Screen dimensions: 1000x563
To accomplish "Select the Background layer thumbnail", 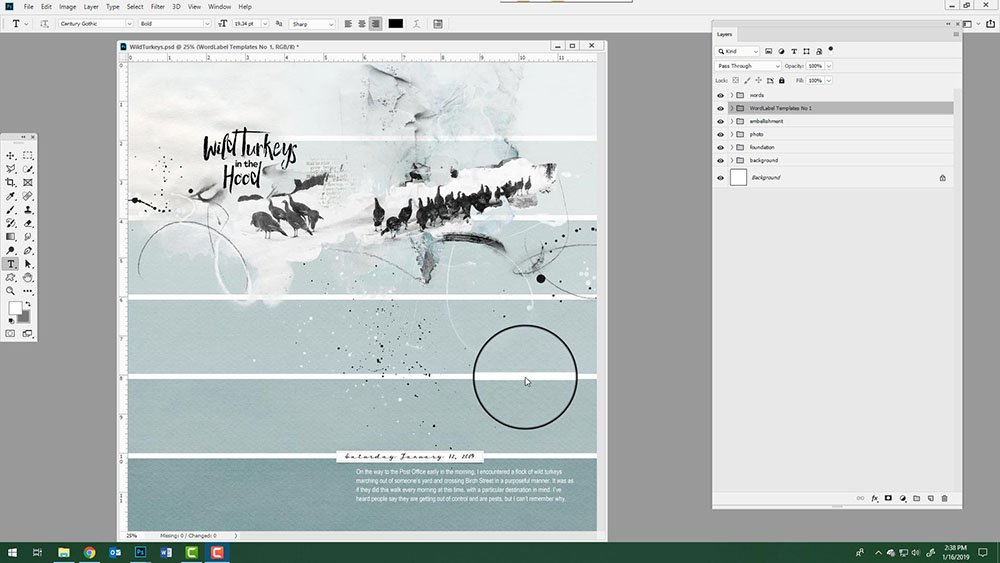I will 738,177.
